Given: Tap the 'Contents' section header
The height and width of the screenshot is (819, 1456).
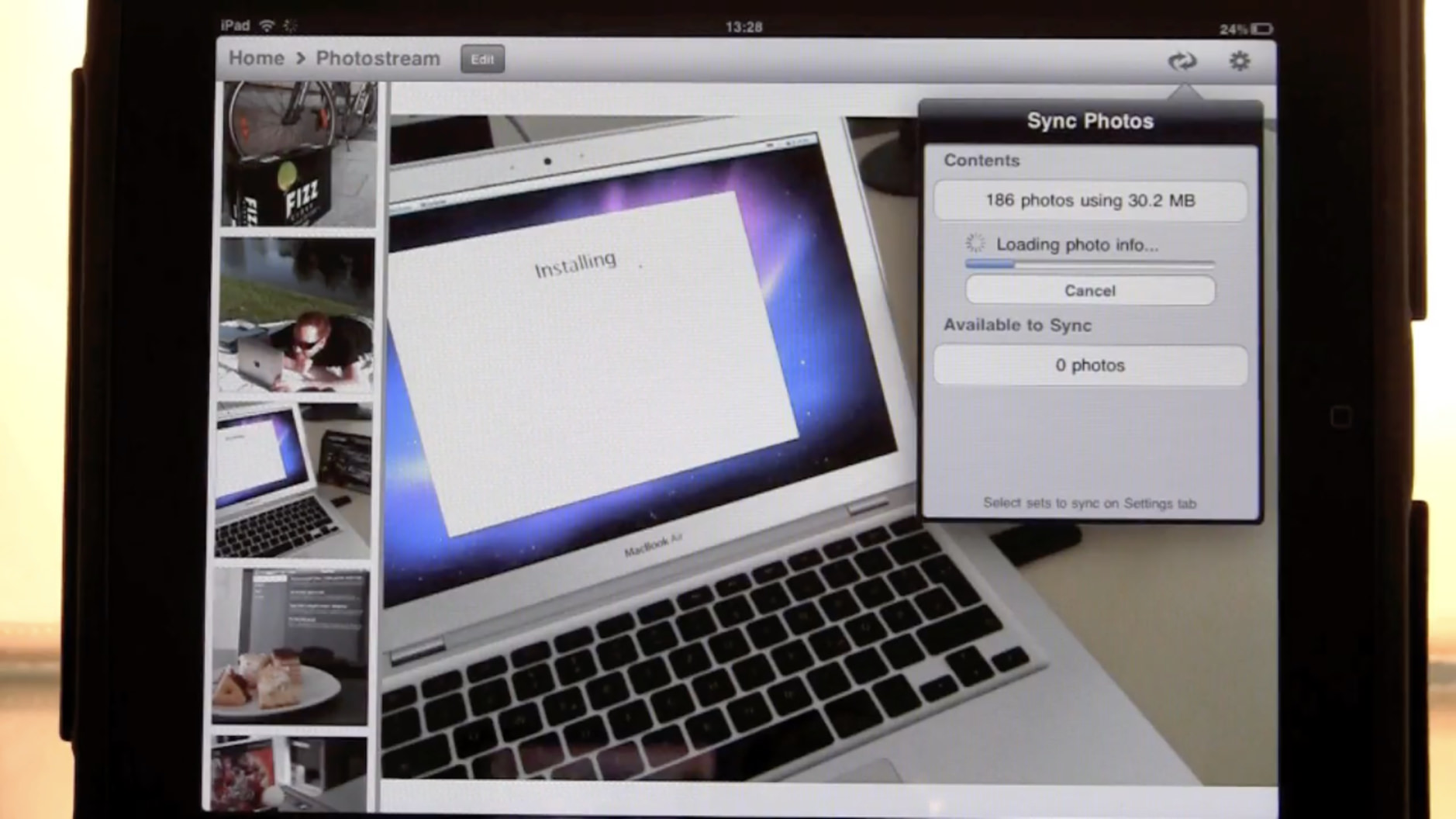Looking at the screenshot, I should coord(982,161).
